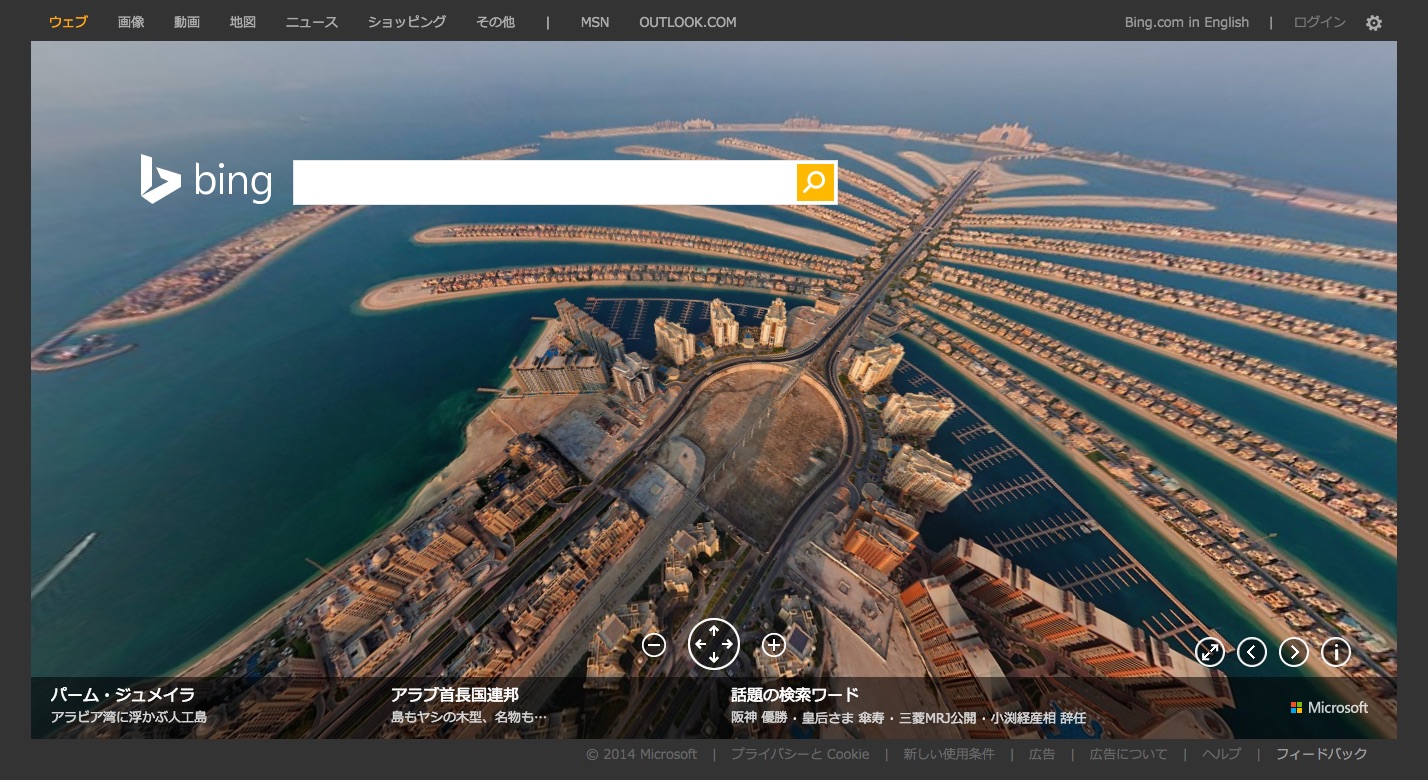
Task: Zoom out the panorama with minus icon
Action: tap(654, 645)
